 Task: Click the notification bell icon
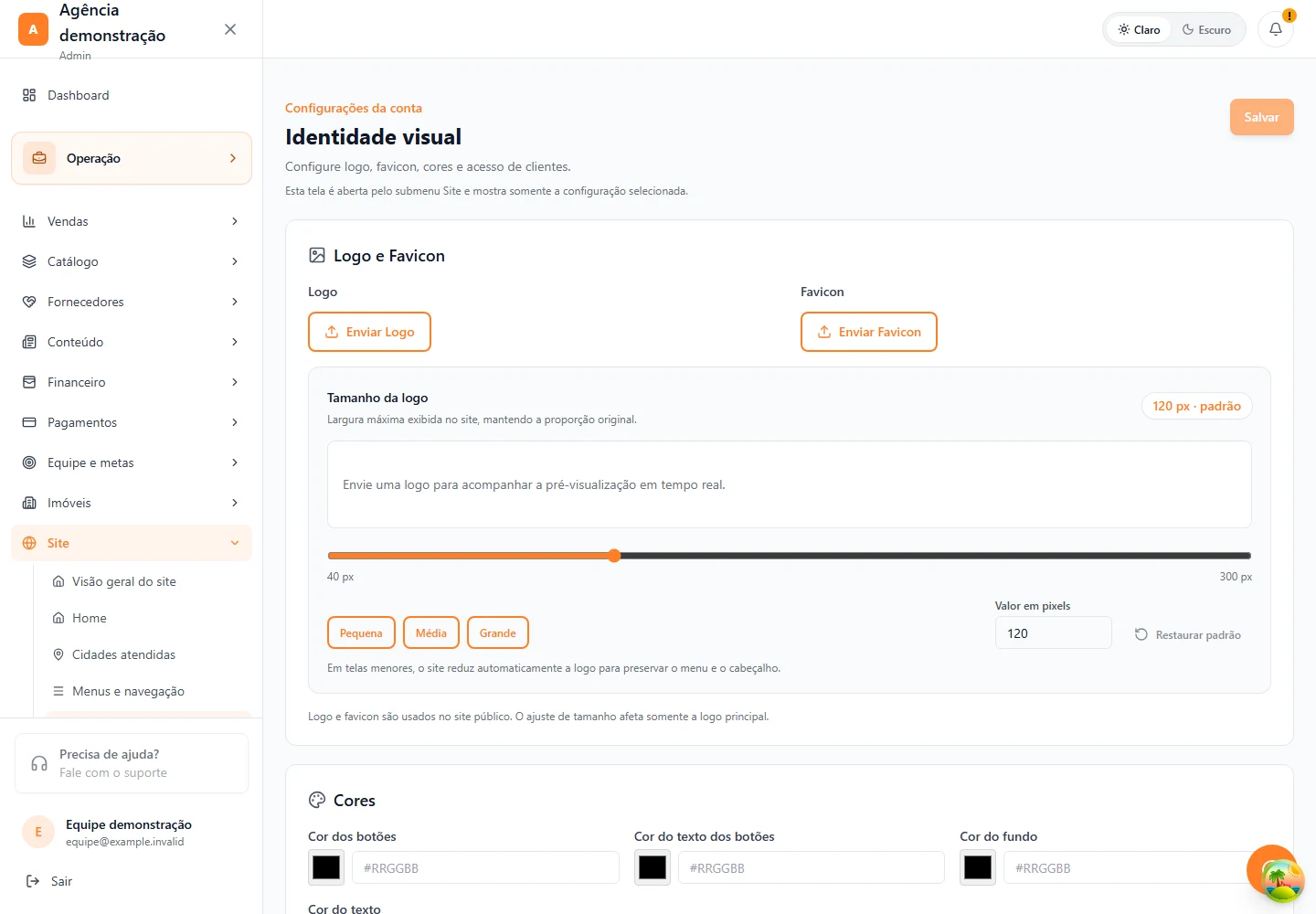click(x=1276, y=29)
